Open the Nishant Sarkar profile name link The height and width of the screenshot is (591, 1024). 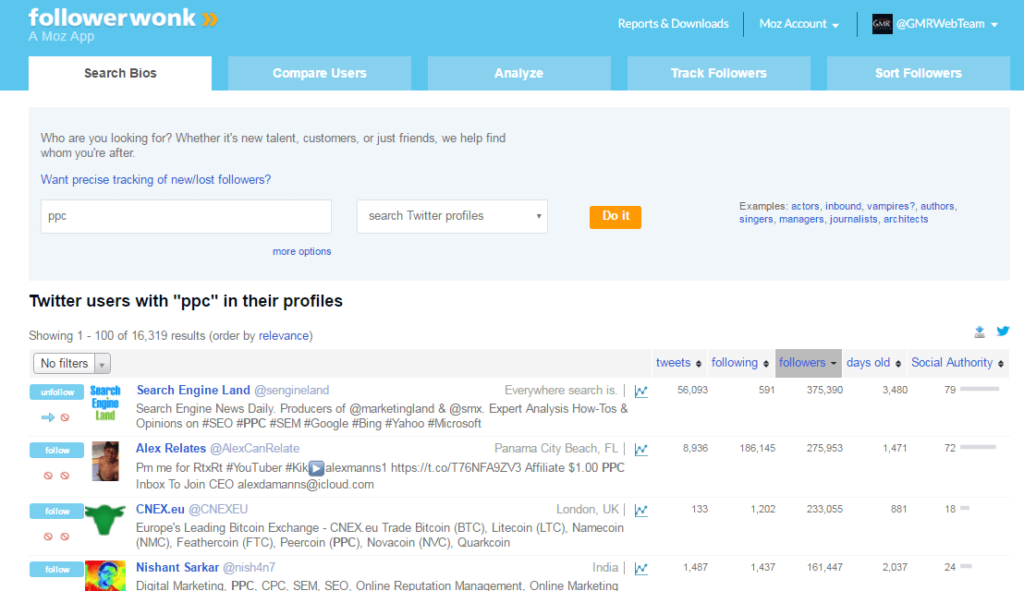(177, 567)
